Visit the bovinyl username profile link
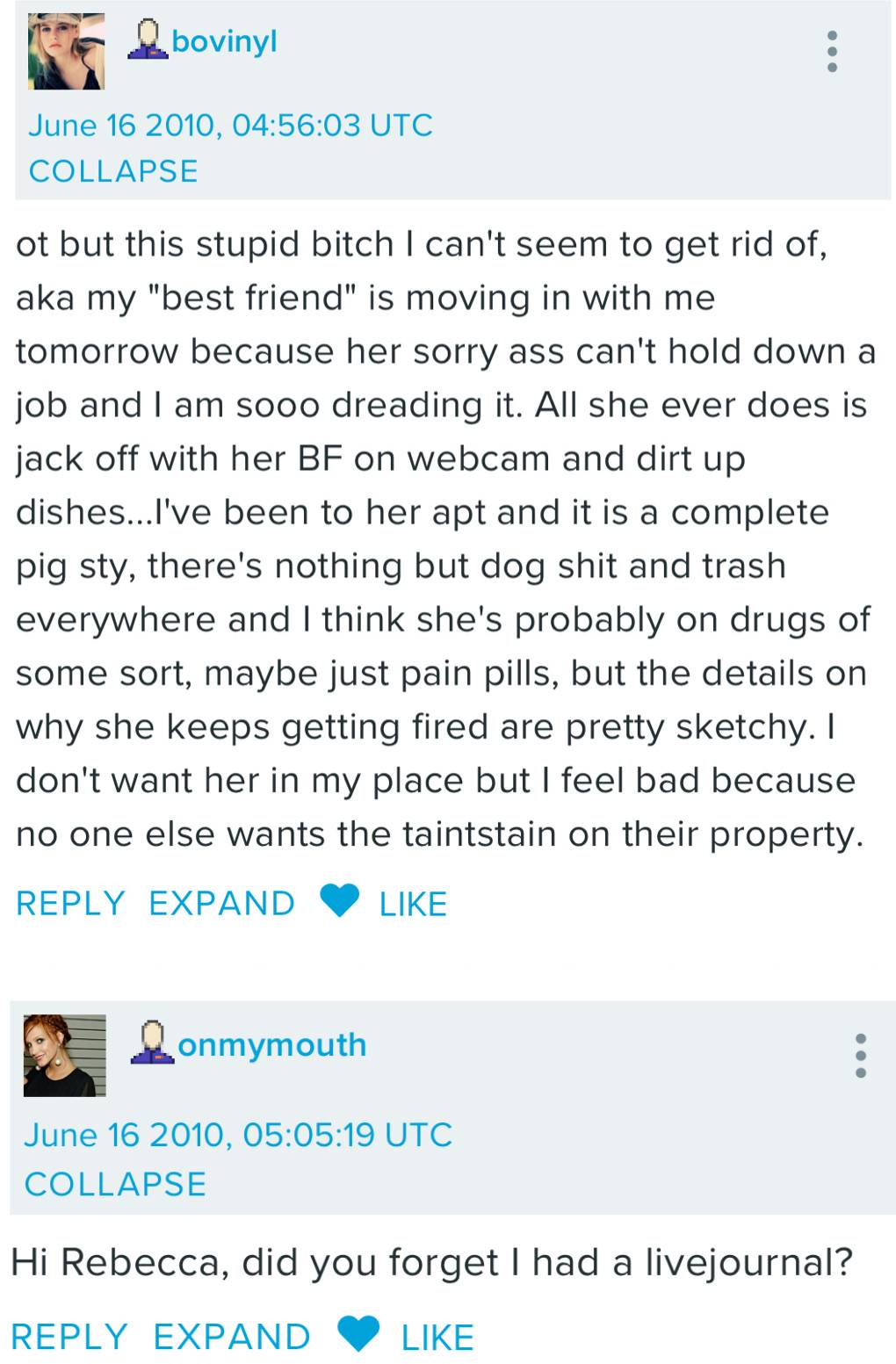Image resolution: width=896 pixels, height=1364 pixels. point(225,40)
